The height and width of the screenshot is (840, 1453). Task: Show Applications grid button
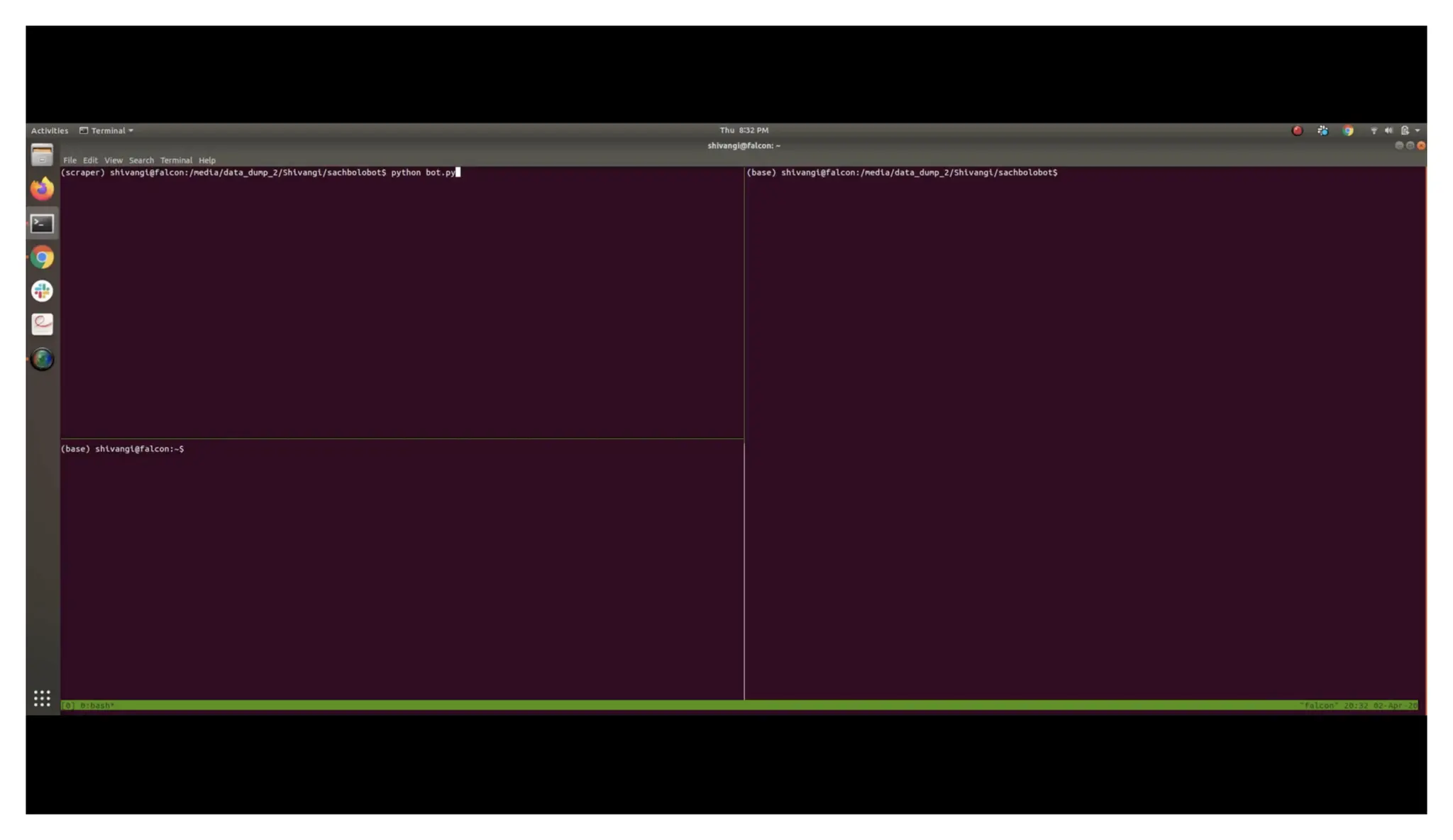pos(42,698)
